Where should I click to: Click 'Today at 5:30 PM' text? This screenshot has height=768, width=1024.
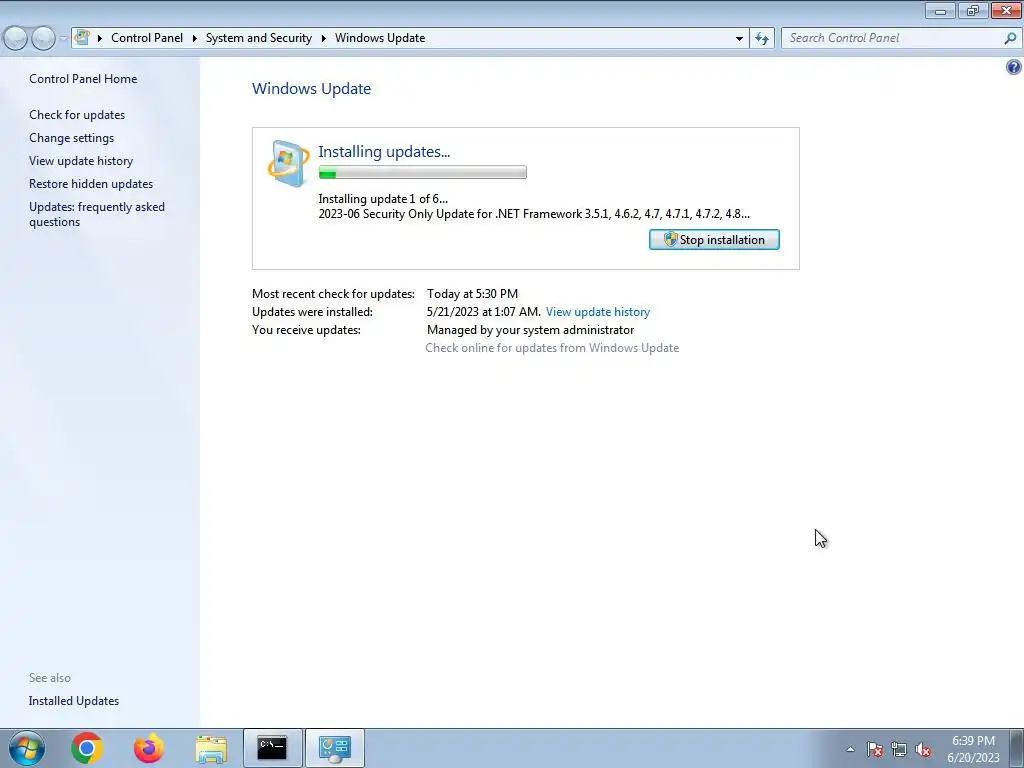tap(472, 294)
